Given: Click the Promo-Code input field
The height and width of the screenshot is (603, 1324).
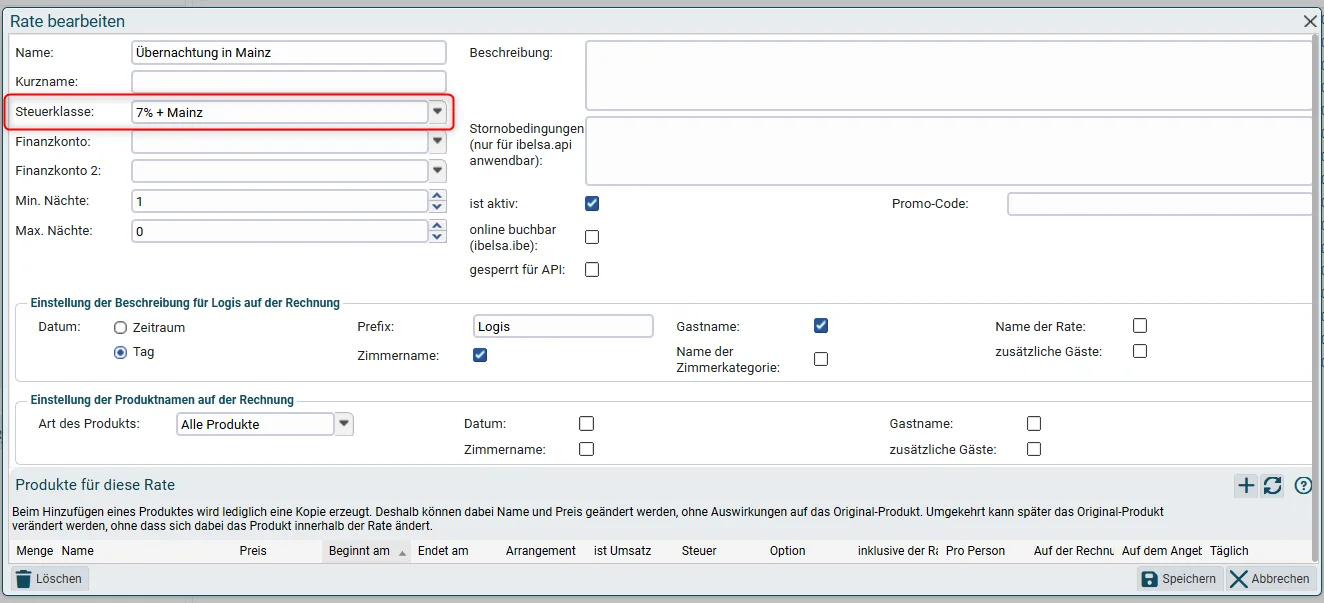Looking at the screenshot, I should (x=1160, y=204).
